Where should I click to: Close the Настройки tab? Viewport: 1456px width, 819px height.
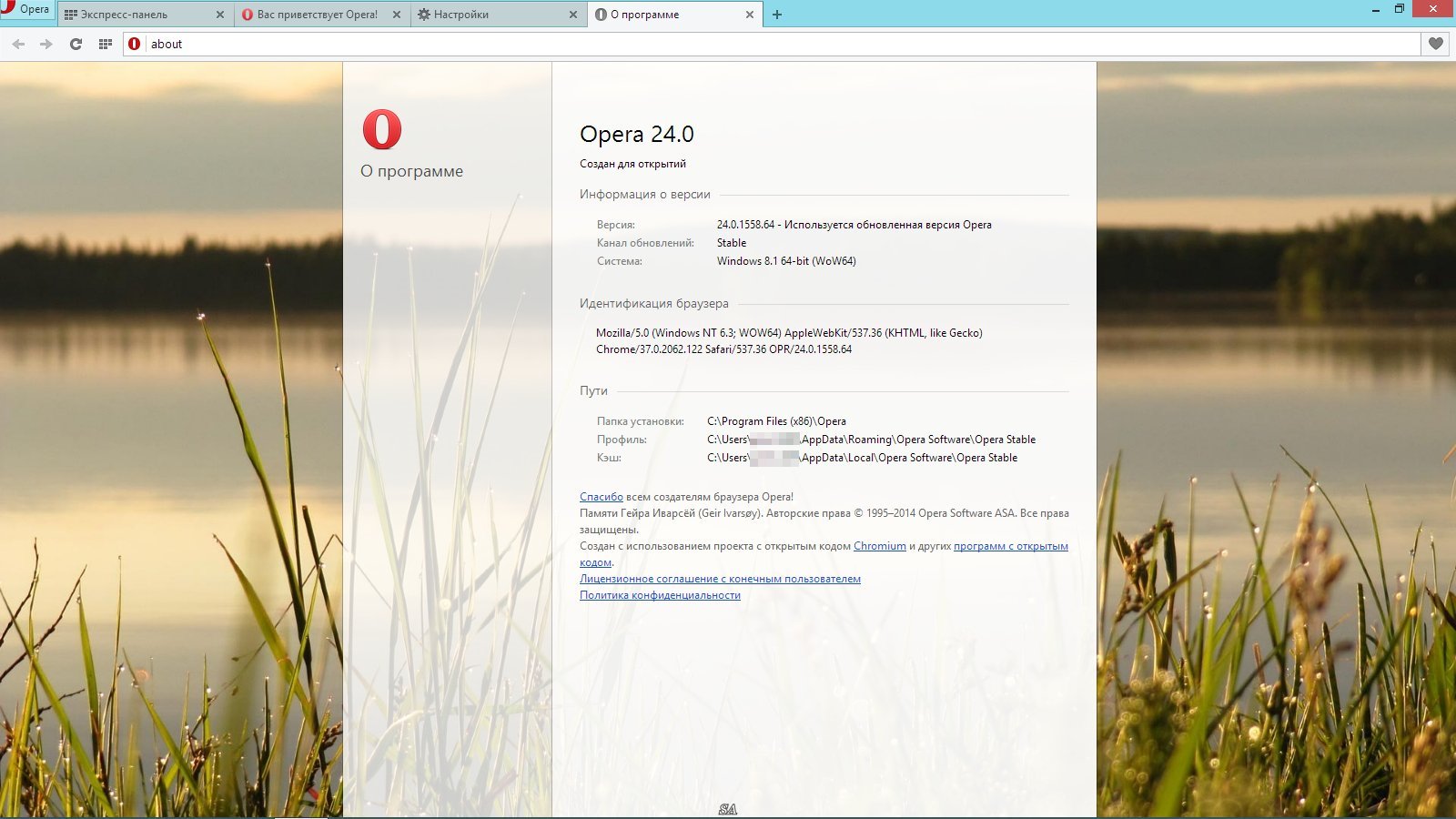[572, 15]
